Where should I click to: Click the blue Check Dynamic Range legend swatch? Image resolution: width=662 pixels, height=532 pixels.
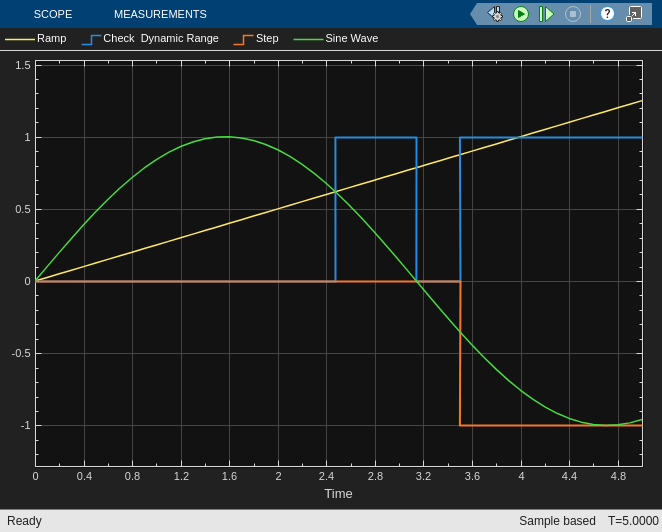click(x=91, y=40)
